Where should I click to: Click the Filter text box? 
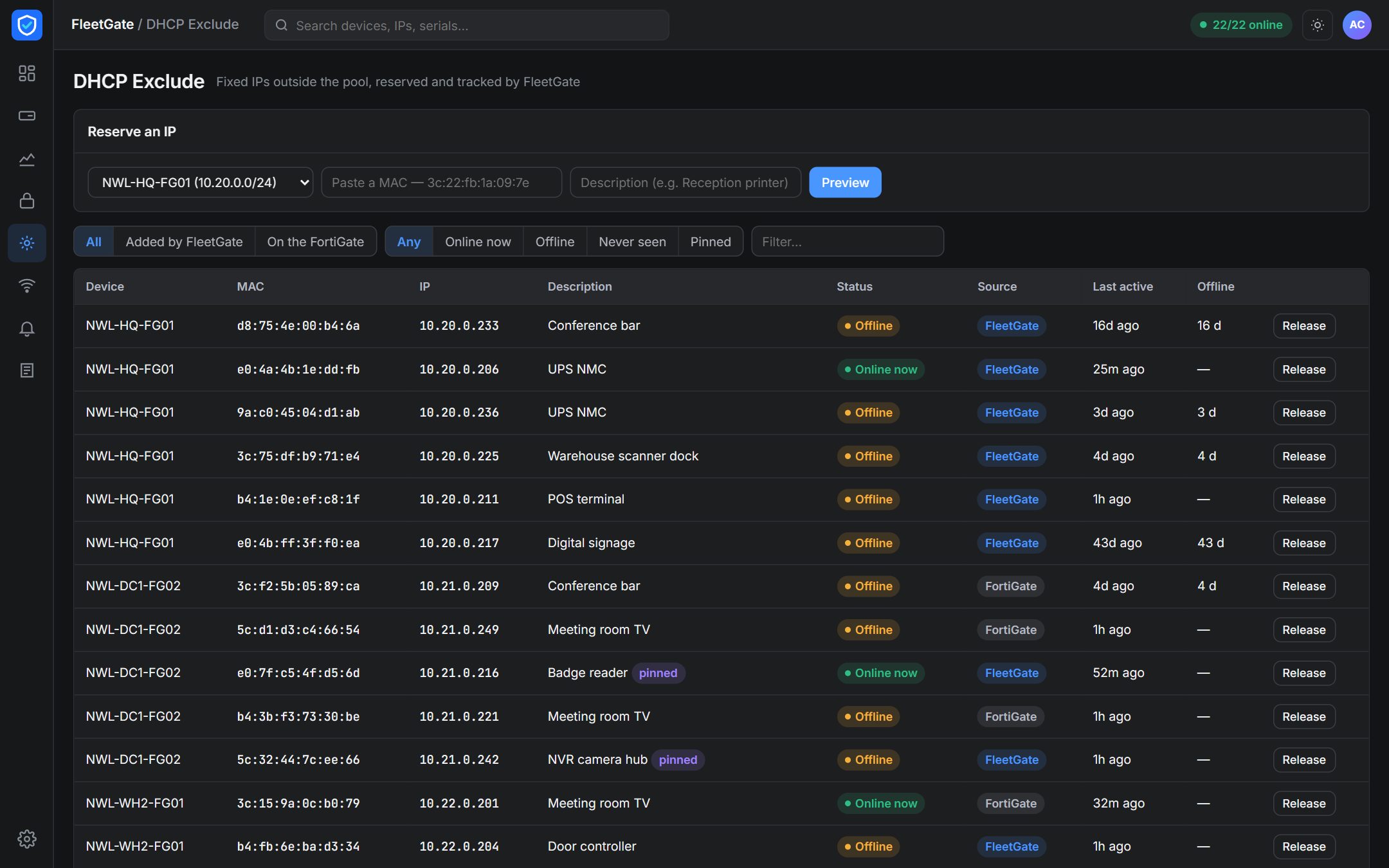click(848, 242)
